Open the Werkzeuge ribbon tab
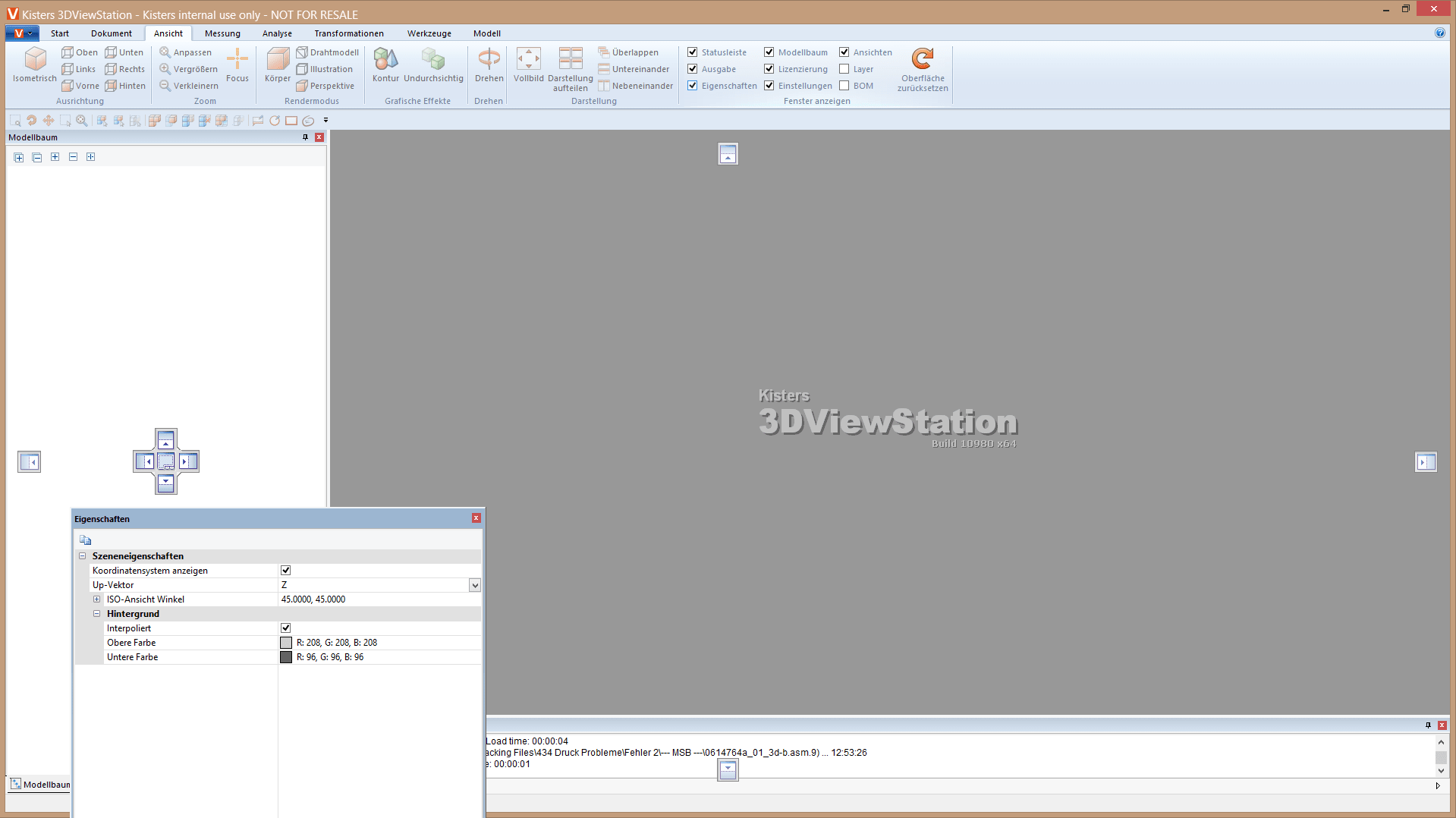This screenshot has height=818, width=1456. (429, 33)
